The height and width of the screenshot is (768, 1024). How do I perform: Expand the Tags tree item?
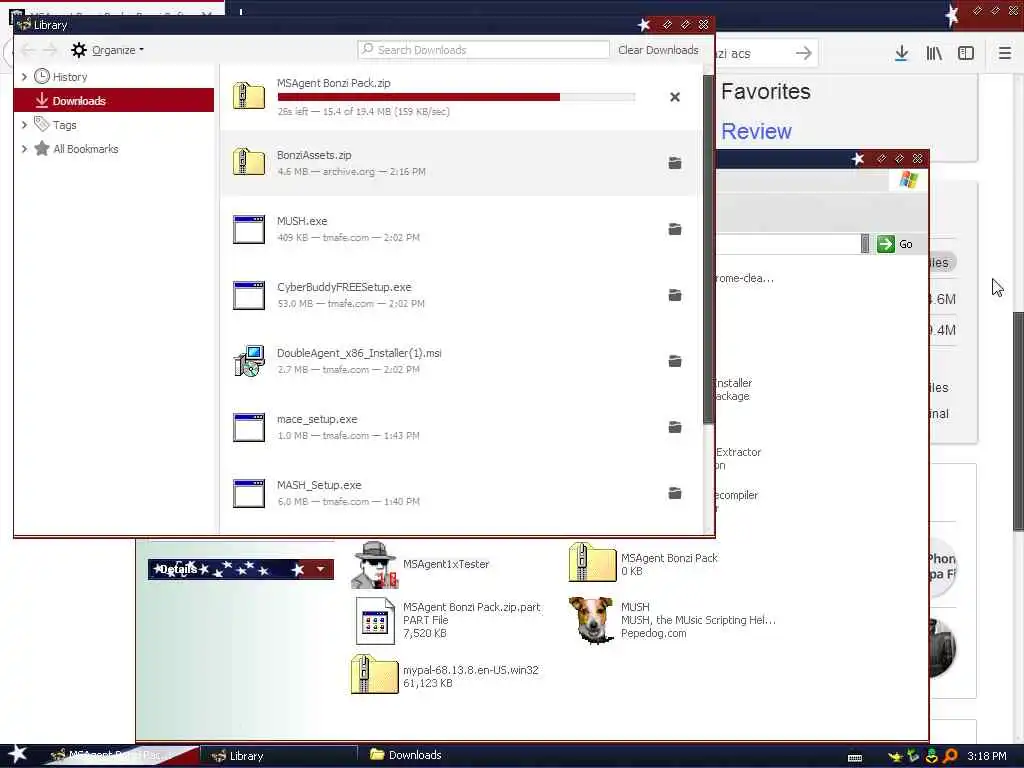click(x=24, y=125)
